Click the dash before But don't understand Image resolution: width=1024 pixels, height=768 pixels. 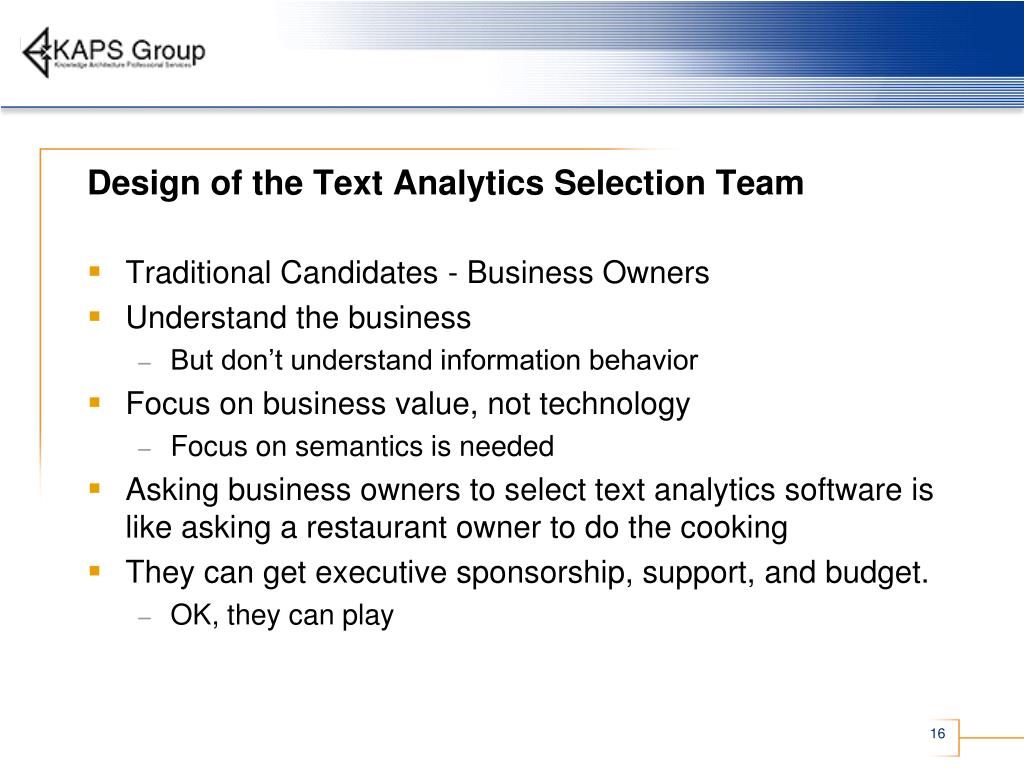click(145, 362)
